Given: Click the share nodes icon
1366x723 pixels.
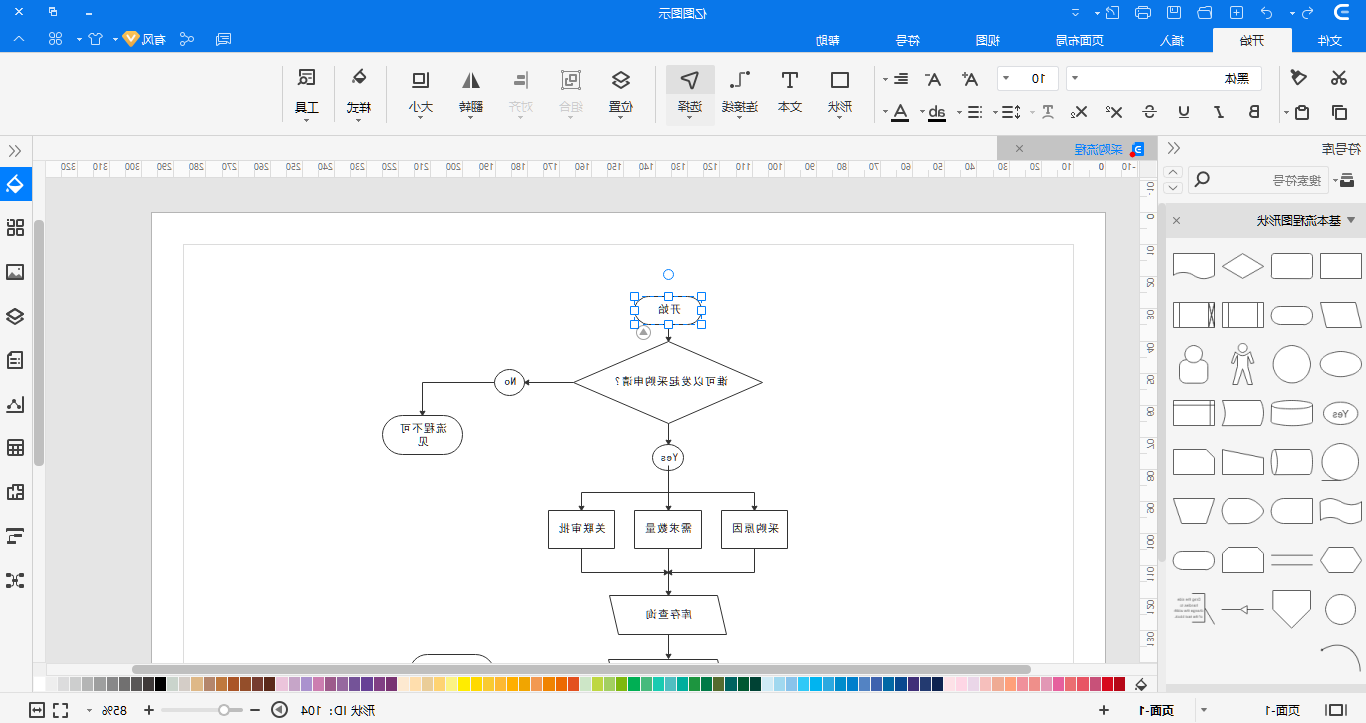Looking at the screenshot, I should pyautogui.click(x=186, y=39).
